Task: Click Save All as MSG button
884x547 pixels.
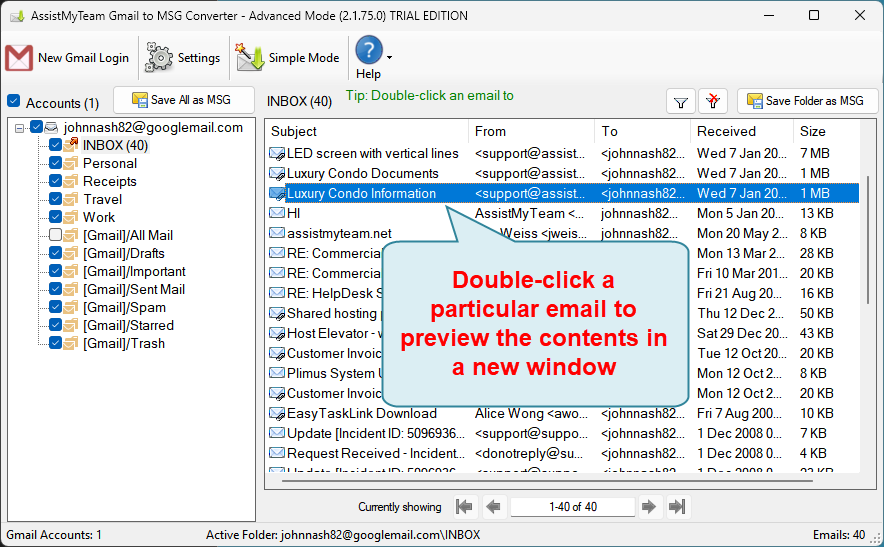Action: pos(184,100)
